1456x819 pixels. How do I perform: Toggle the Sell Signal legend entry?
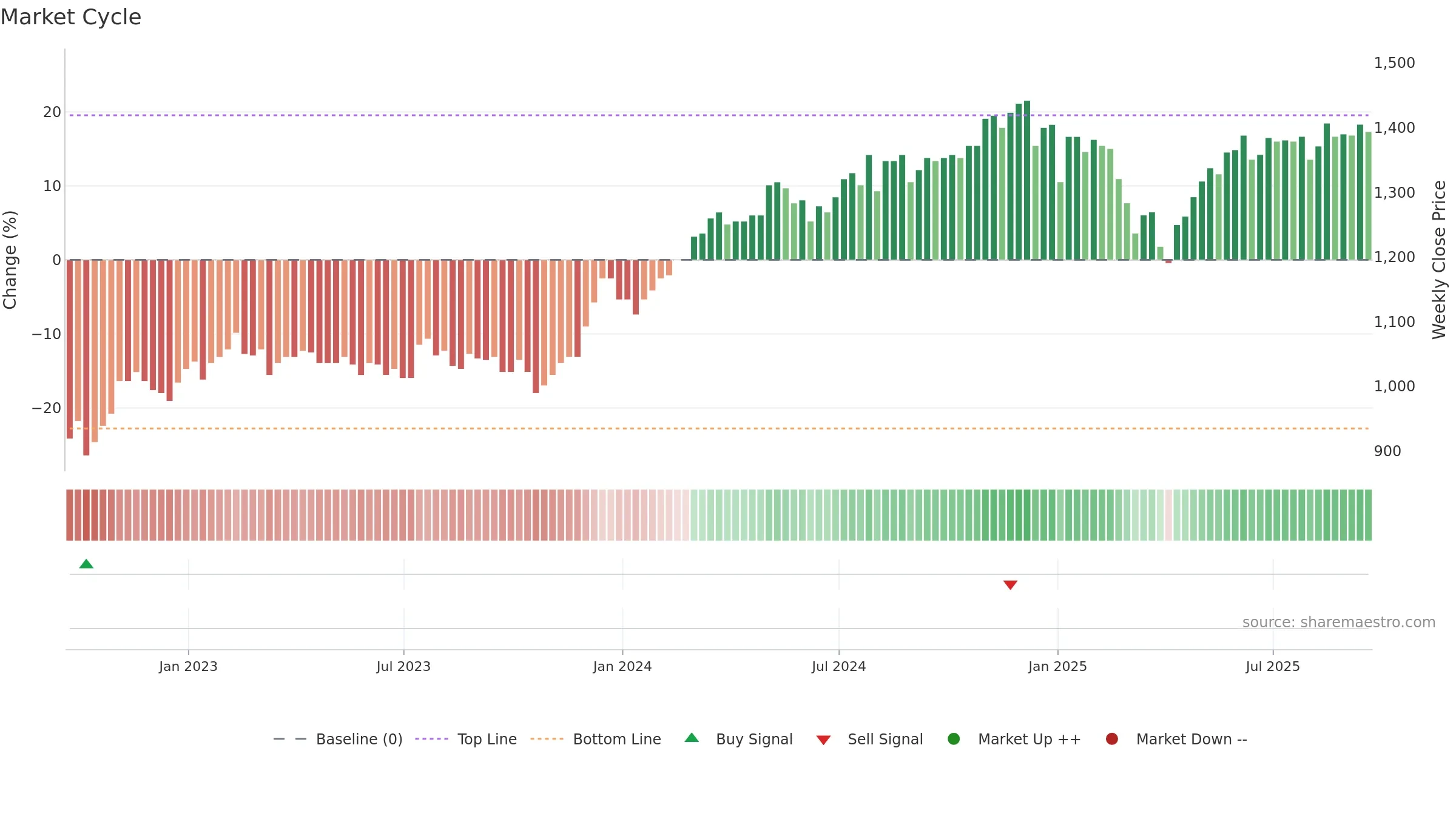[869, 739]
